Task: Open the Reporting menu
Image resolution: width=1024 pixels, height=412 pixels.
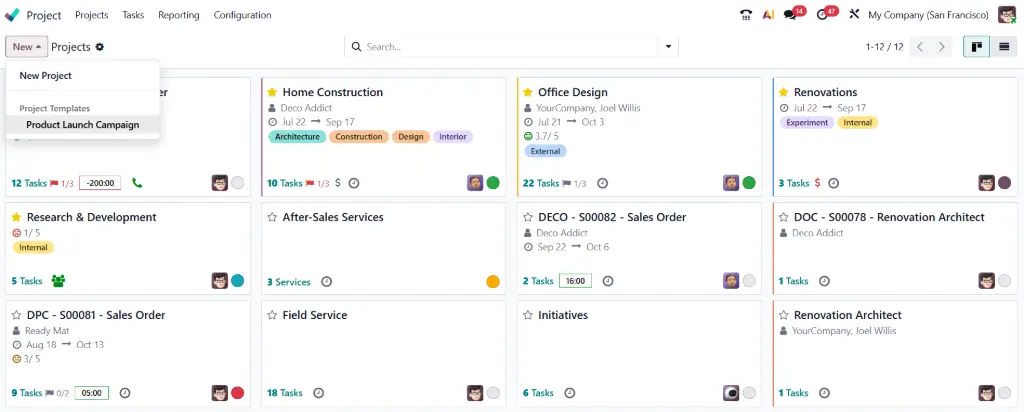Action: pos(179,15)
